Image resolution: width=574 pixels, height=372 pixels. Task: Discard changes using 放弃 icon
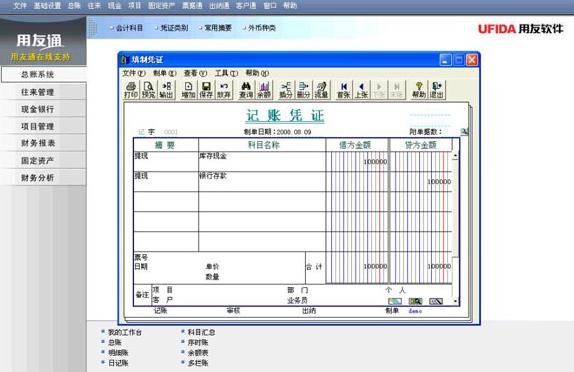(x=224, y=90)
